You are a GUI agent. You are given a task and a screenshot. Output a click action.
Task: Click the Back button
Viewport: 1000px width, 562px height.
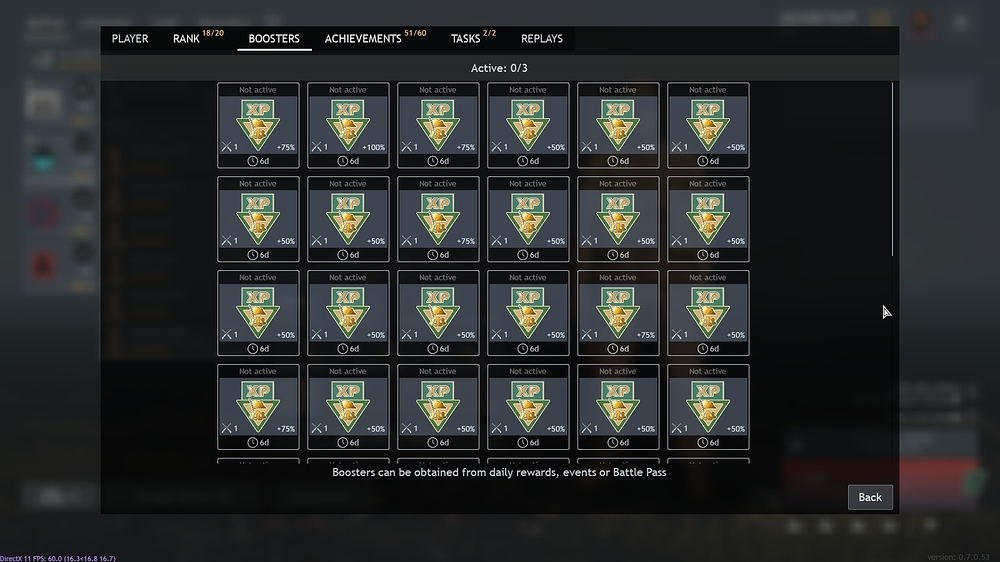(870, 497)
